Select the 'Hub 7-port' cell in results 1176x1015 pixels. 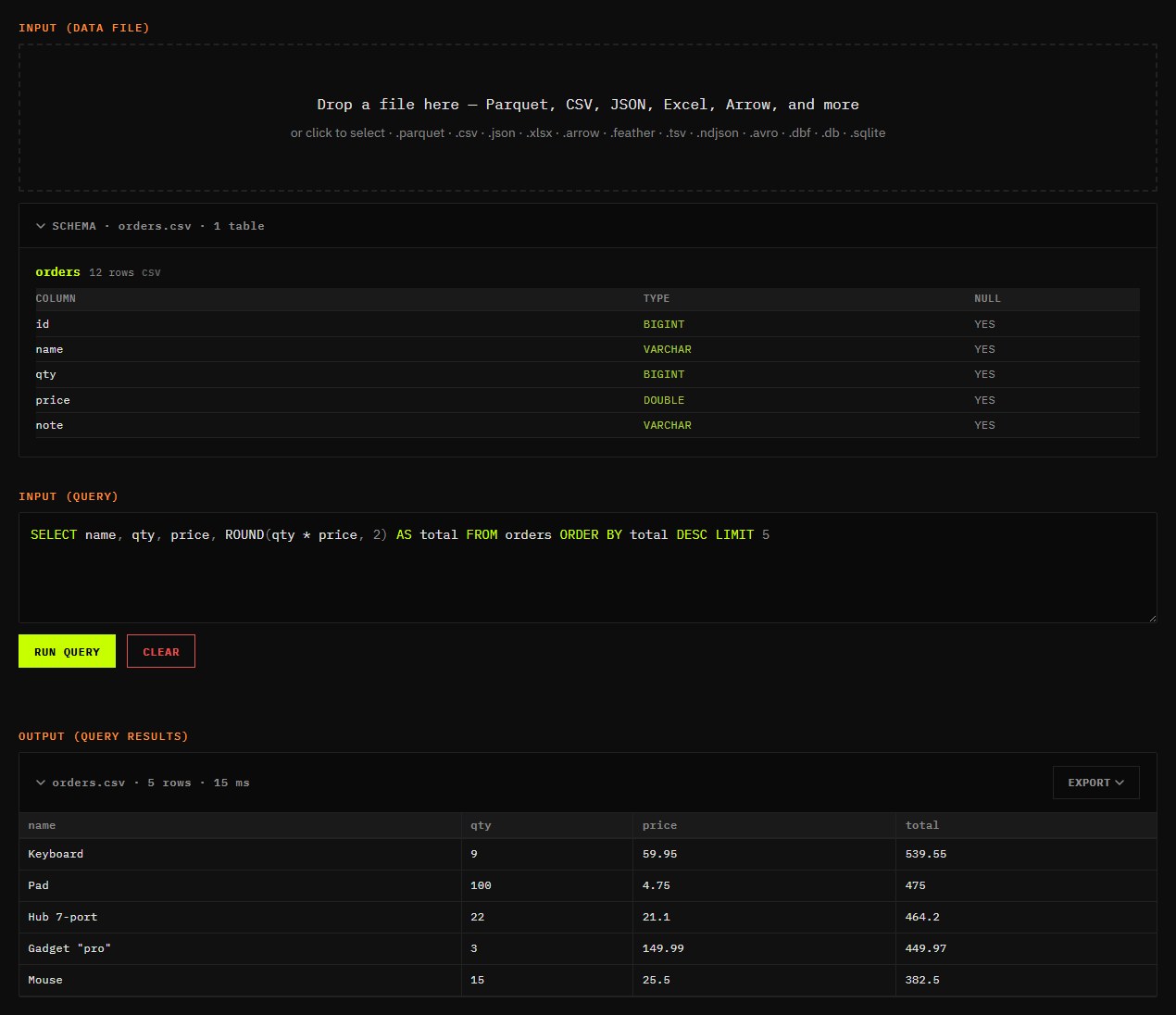tap(240, 917)
